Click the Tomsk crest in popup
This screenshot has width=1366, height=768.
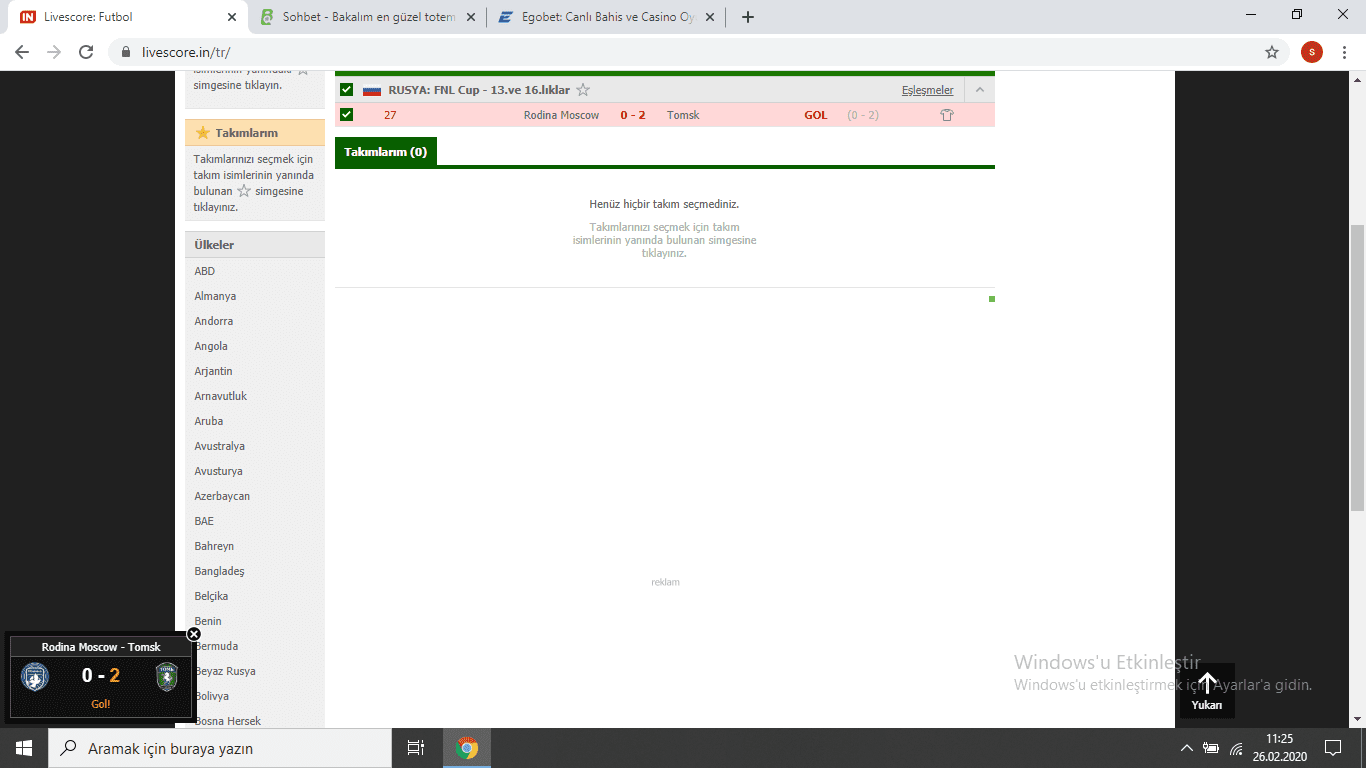[x=167, y=677]
